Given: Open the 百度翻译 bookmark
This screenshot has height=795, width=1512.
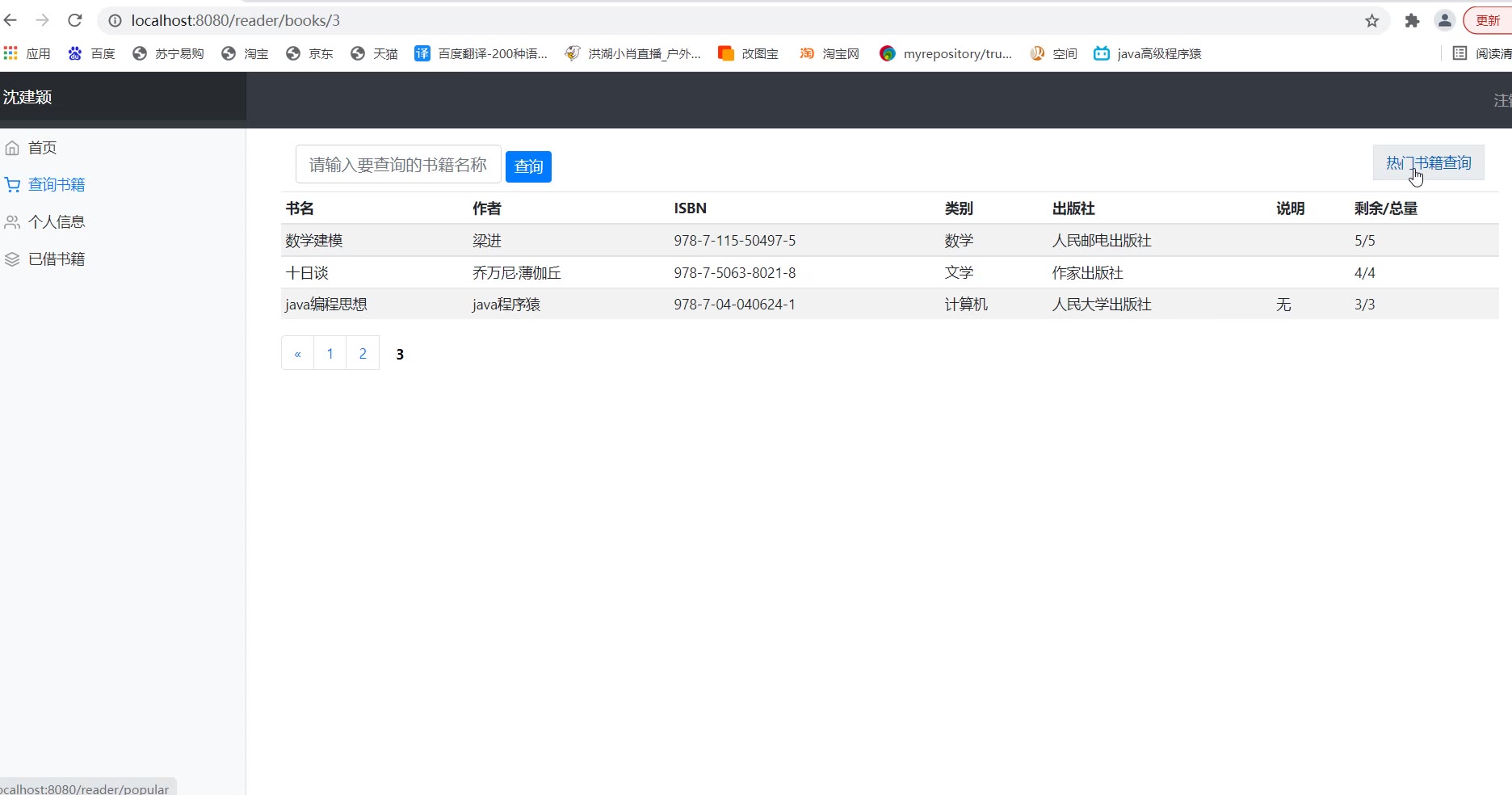Looking at the screenshot, I should point(481,53).
